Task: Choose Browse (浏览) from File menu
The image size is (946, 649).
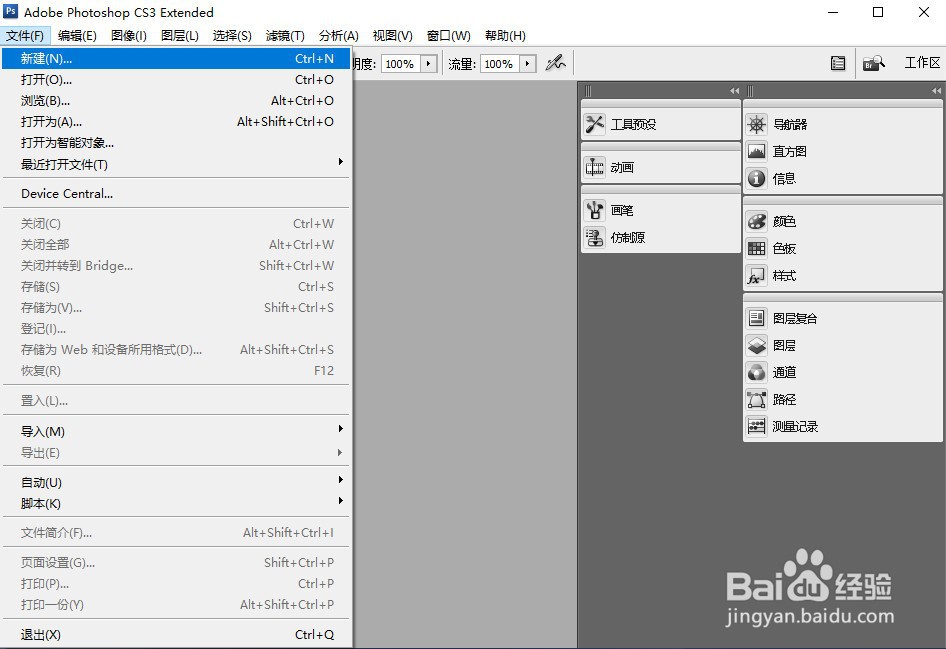Action: (x=176, y=101)
